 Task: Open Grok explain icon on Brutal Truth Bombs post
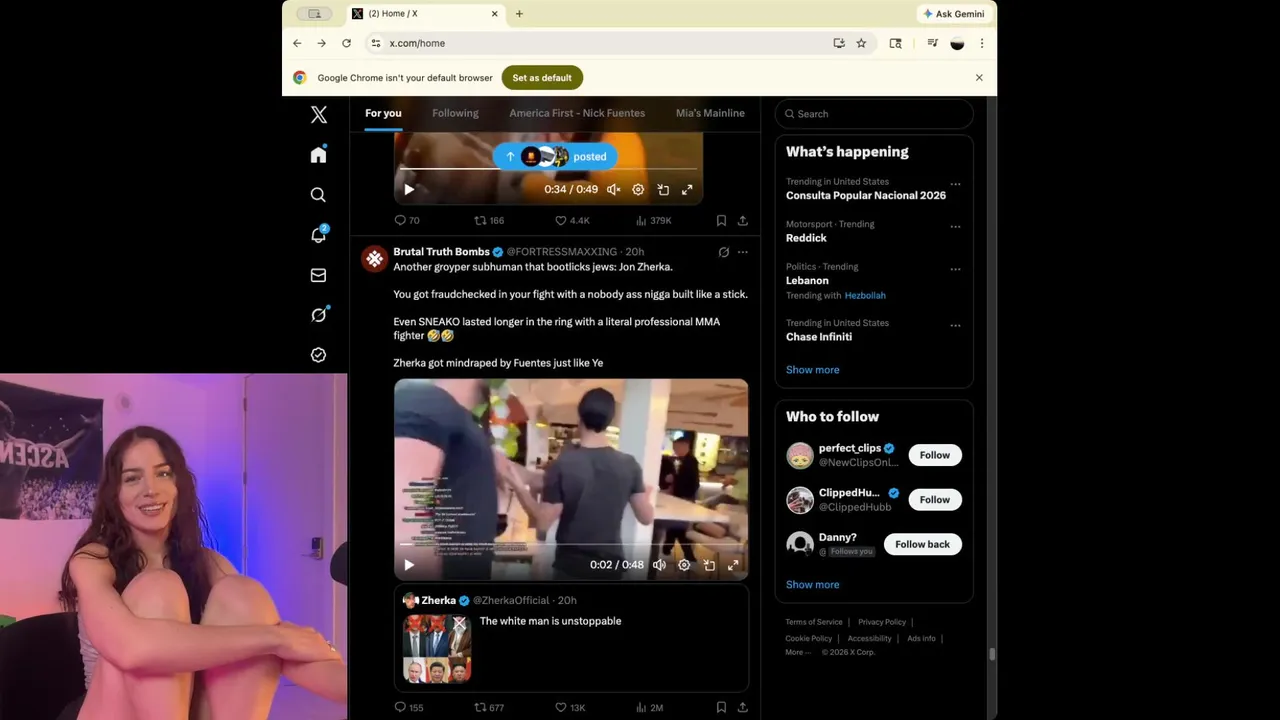pos(724,252)
